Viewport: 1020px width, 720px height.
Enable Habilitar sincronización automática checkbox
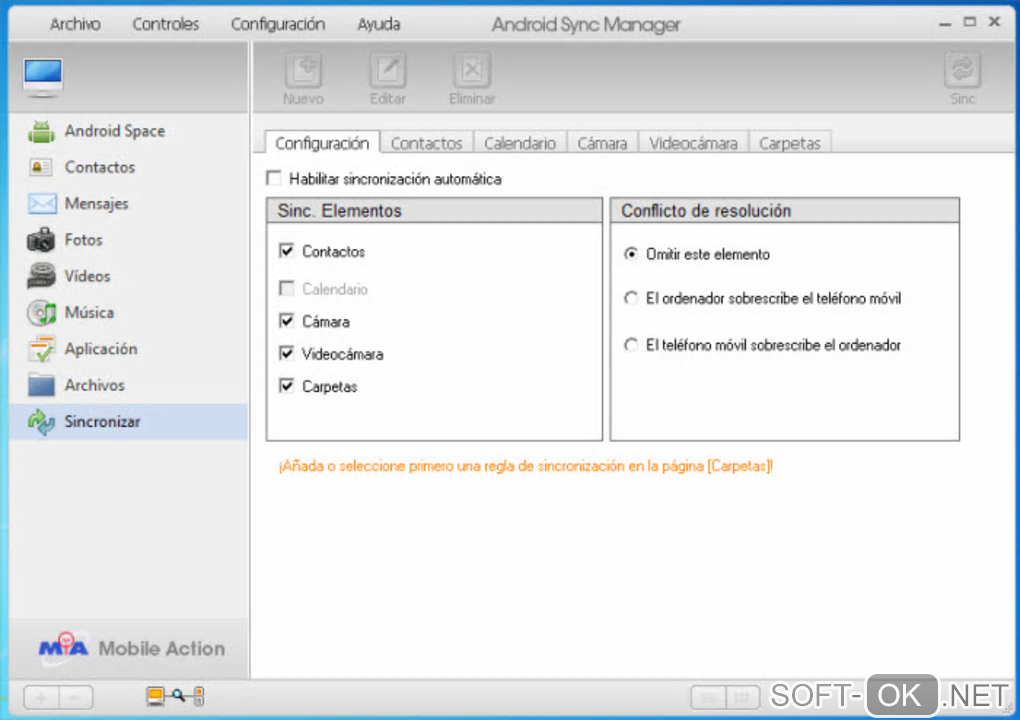[274, 178]
